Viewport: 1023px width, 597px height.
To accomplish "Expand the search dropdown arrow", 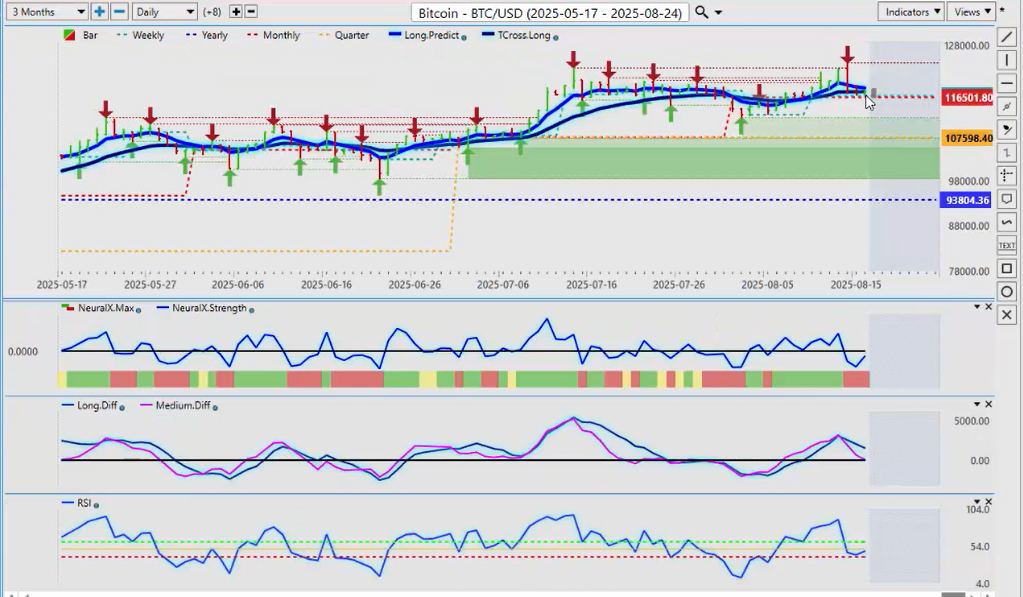I will pos(719,12).
